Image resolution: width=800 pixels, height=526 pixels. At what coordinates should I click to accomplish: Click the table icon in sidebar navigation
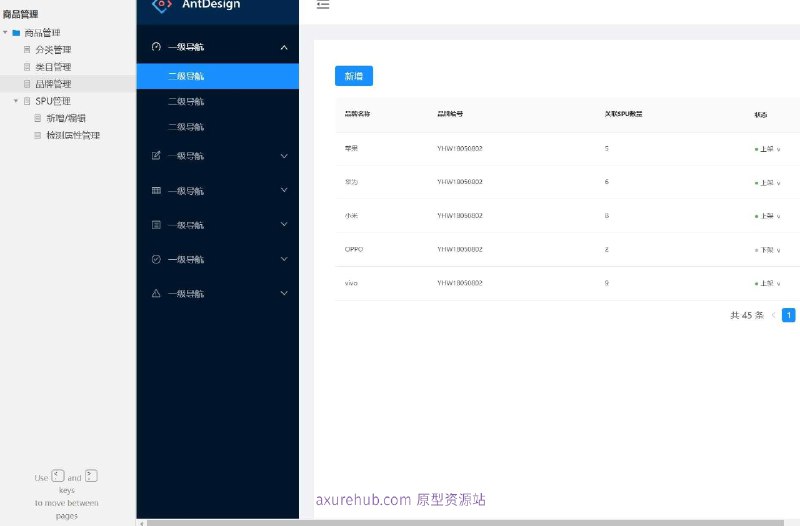[x=156, y=190]
